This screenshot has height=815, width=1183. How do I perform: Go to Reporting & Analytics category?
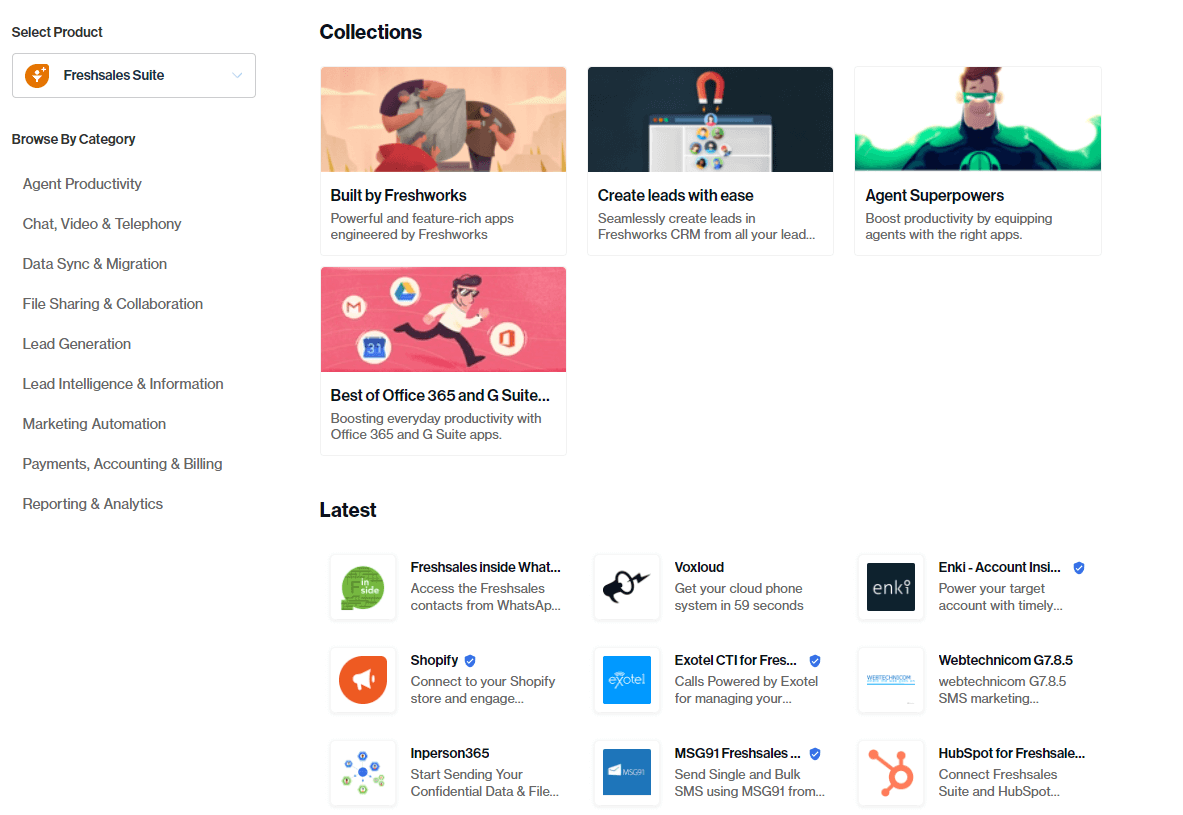pyautogui.click(x=93, y=504)
